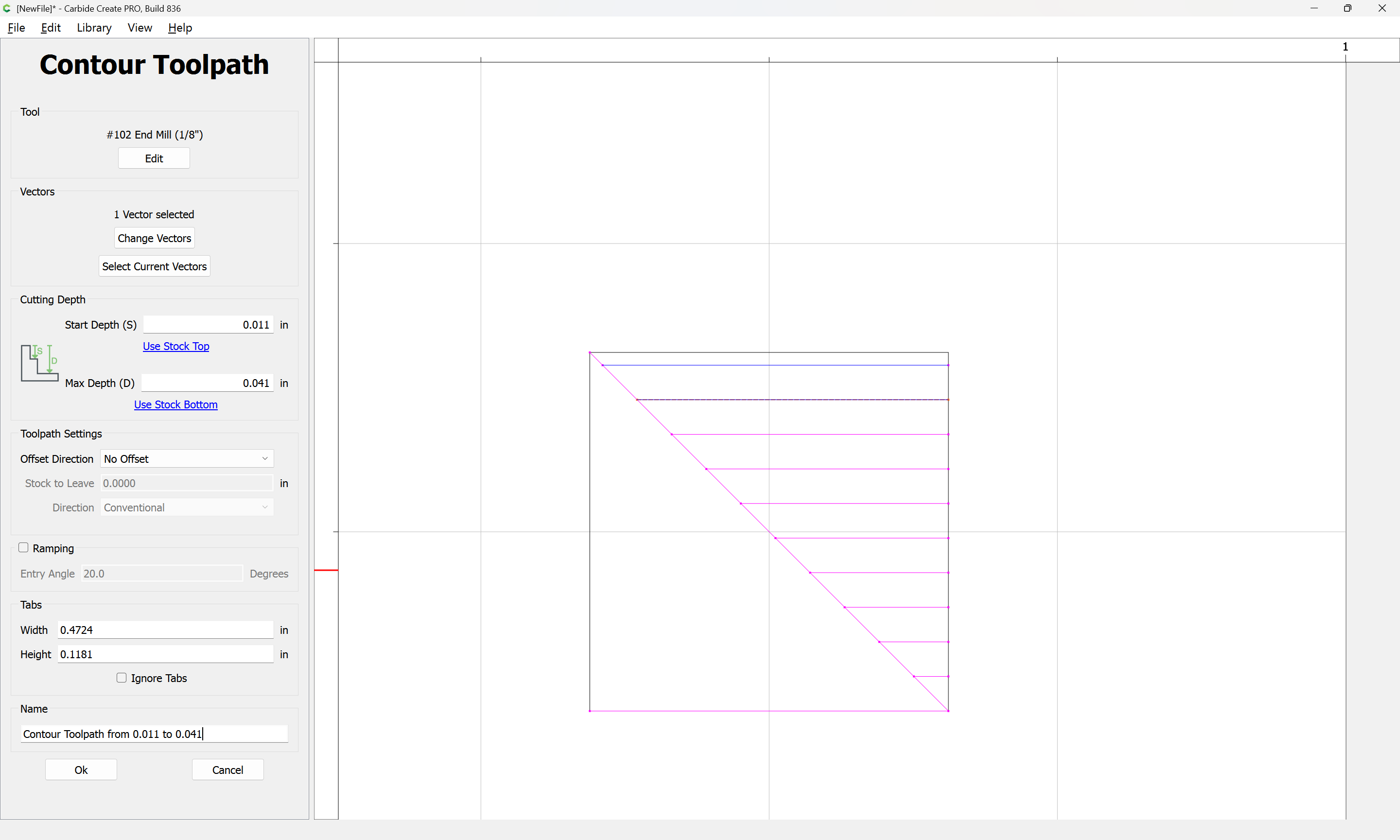Confirm the toolpath with Ok
The image size is (1400, 840).
[x=81, y=770]
